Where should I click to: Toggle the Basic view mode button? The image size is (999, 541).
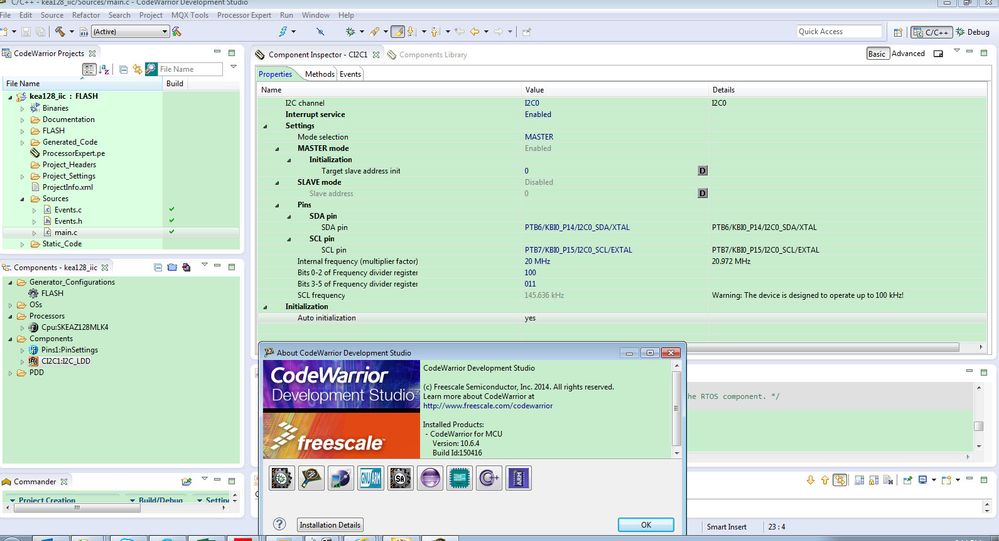click(x=877, y=54)
